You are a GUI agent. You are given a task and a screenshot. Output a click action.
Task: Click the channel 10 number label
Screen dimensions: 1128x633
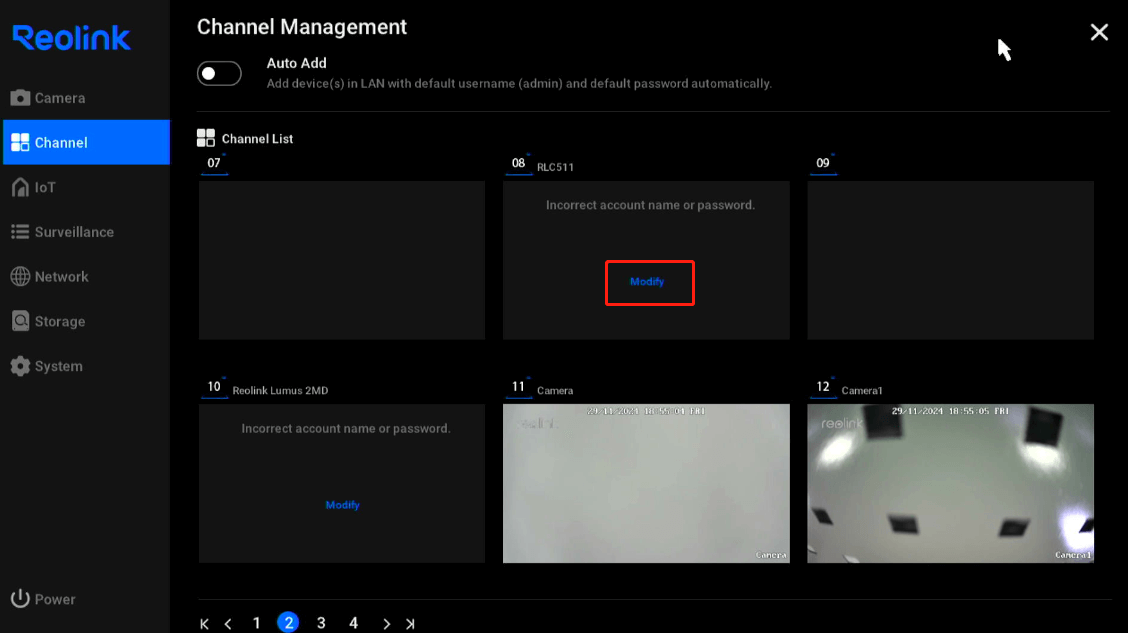[214, 387]
